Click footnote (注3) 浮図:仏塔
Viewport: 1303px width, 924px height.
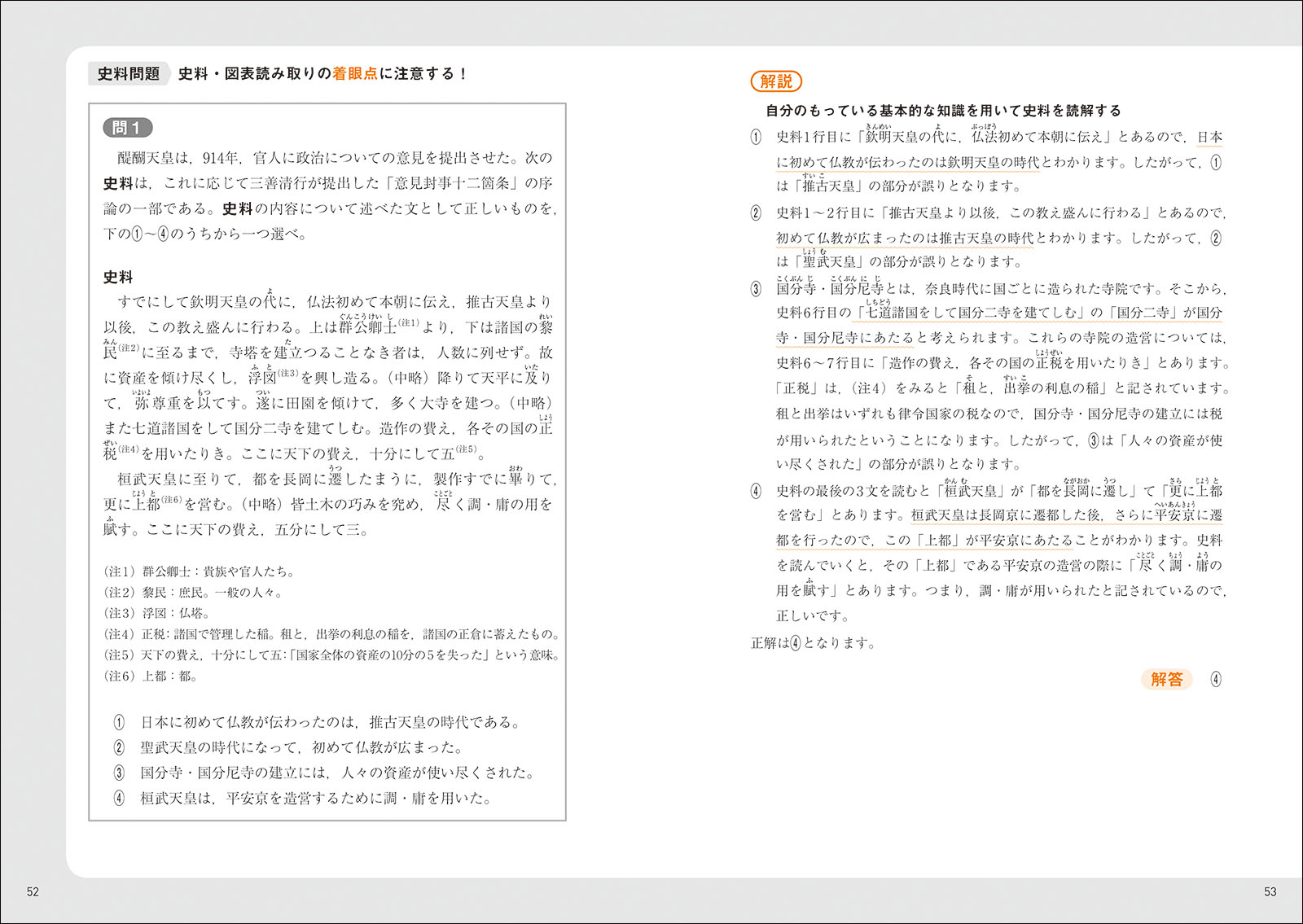tap(157, 613)
